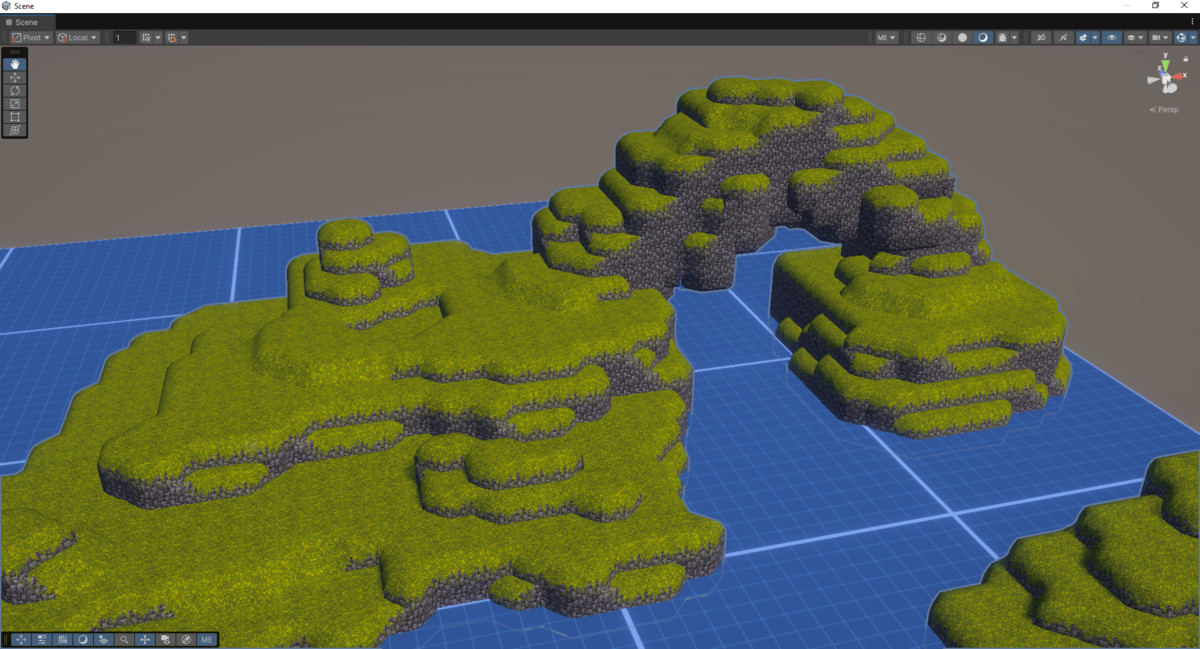Select the Rotate tool
This screenshot has height=649, width=1200.
[15, 90]
